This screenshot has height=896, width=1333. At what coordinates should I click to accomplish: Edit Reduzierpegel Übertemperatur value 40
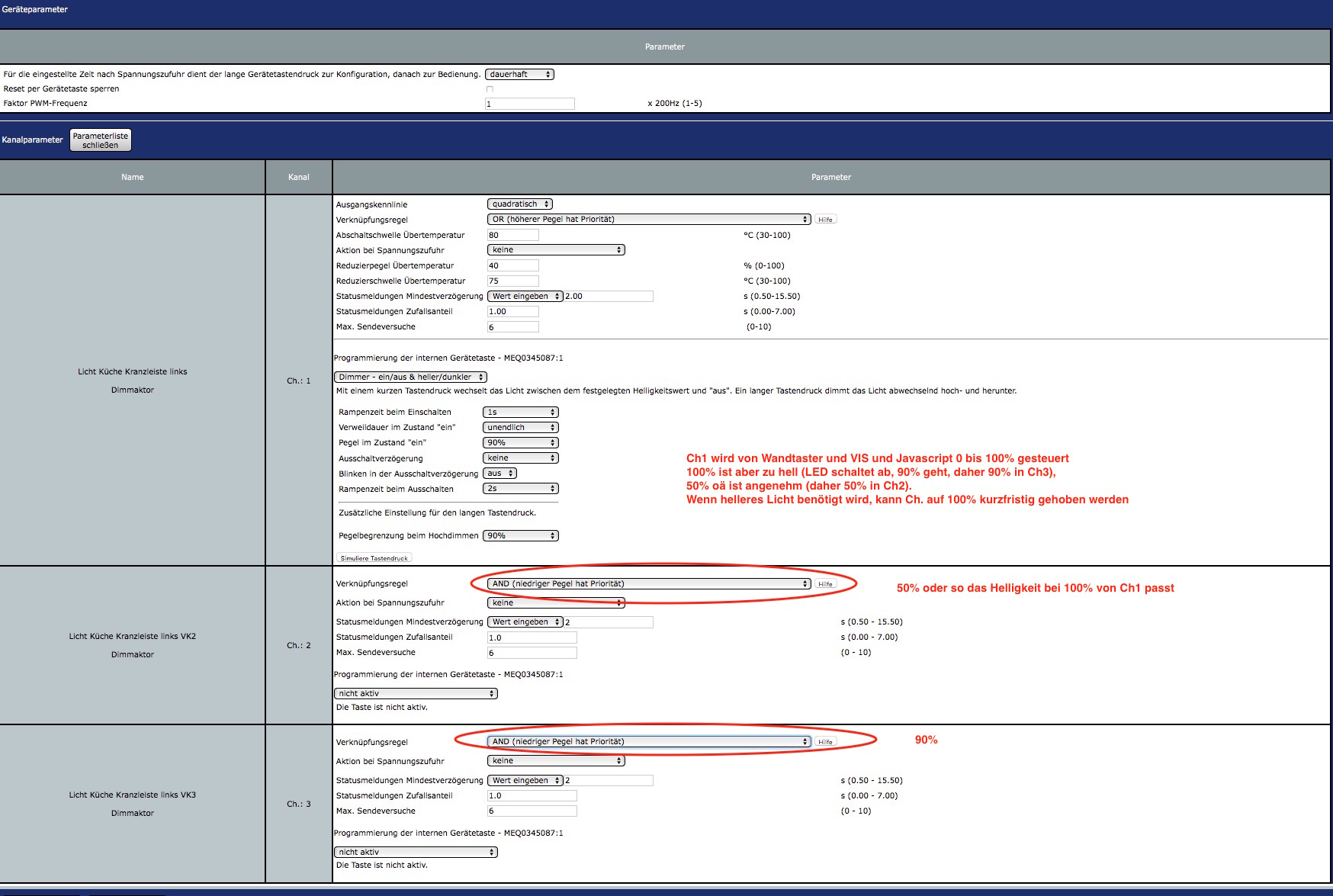(x=513, y=265)
